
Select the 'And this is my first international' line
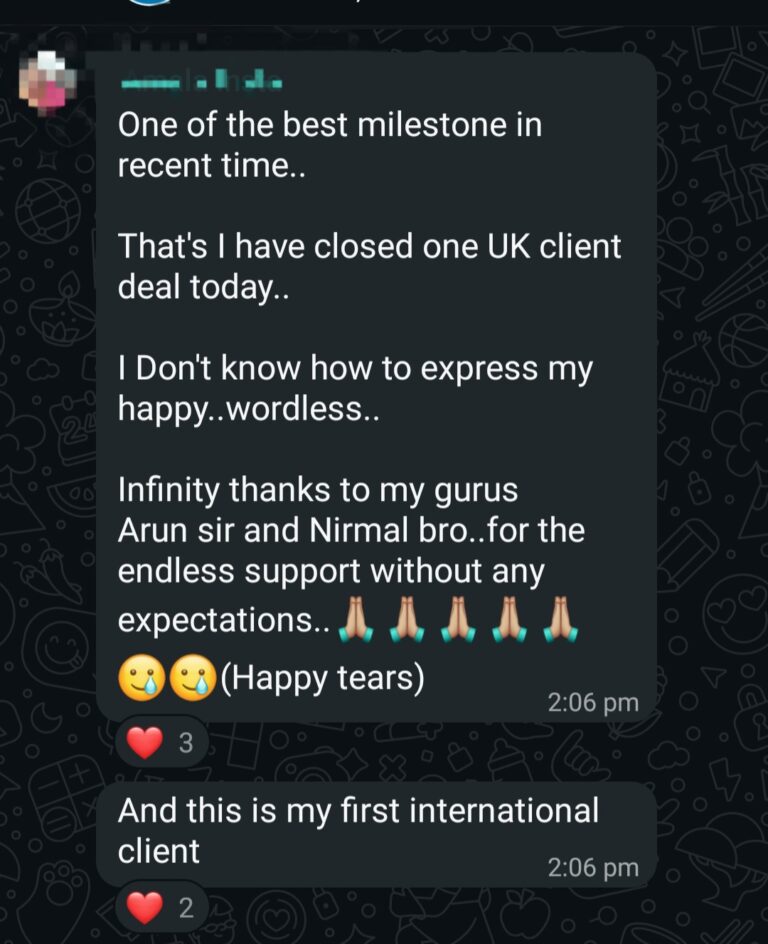pos(359,810)
